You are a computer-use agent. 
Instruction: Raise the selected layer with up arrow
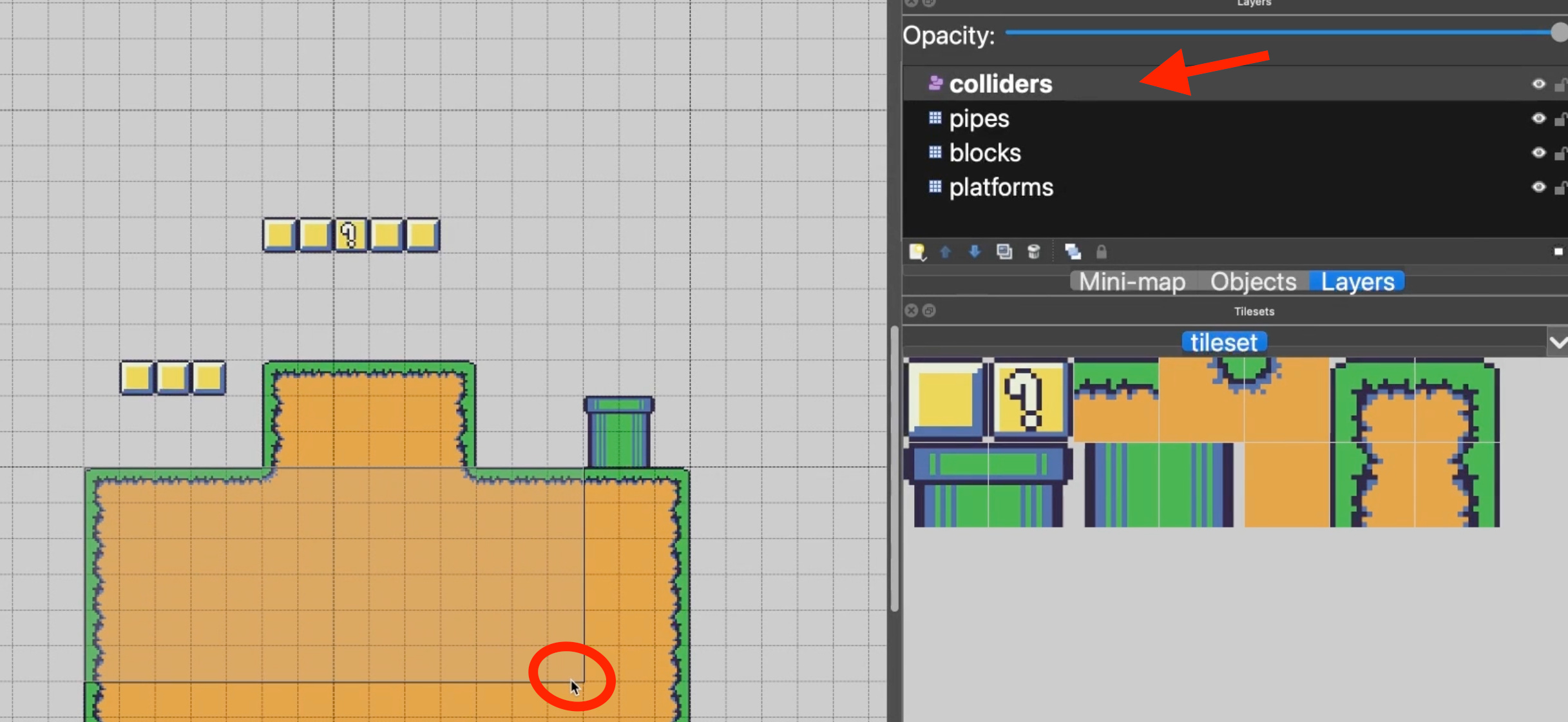[945, 252]
